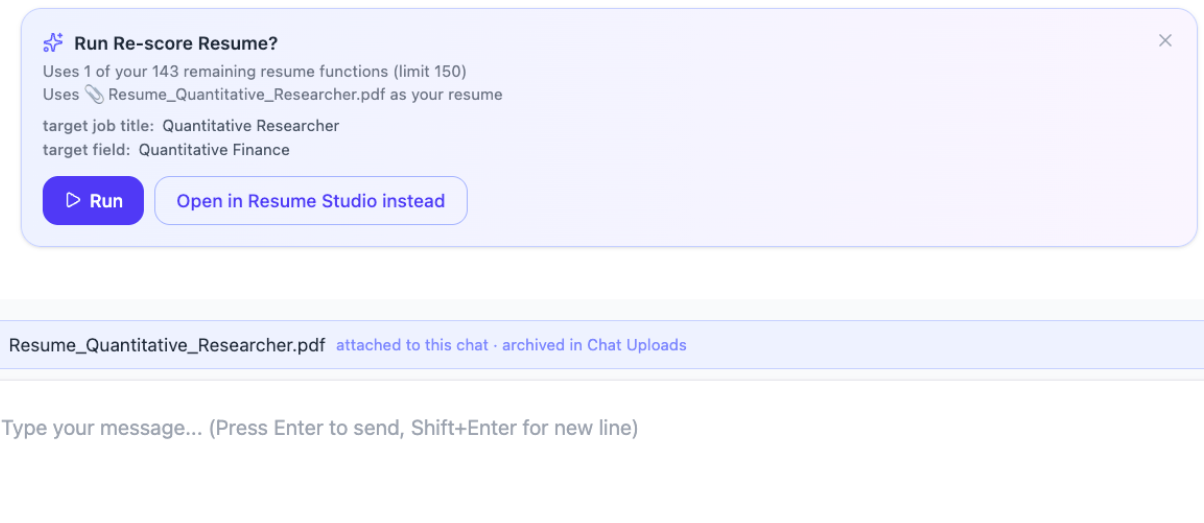The image size is (1204, 523).
Task: Click the sparkle icon beside Run Re-score Resume
Action: point(53,43)
